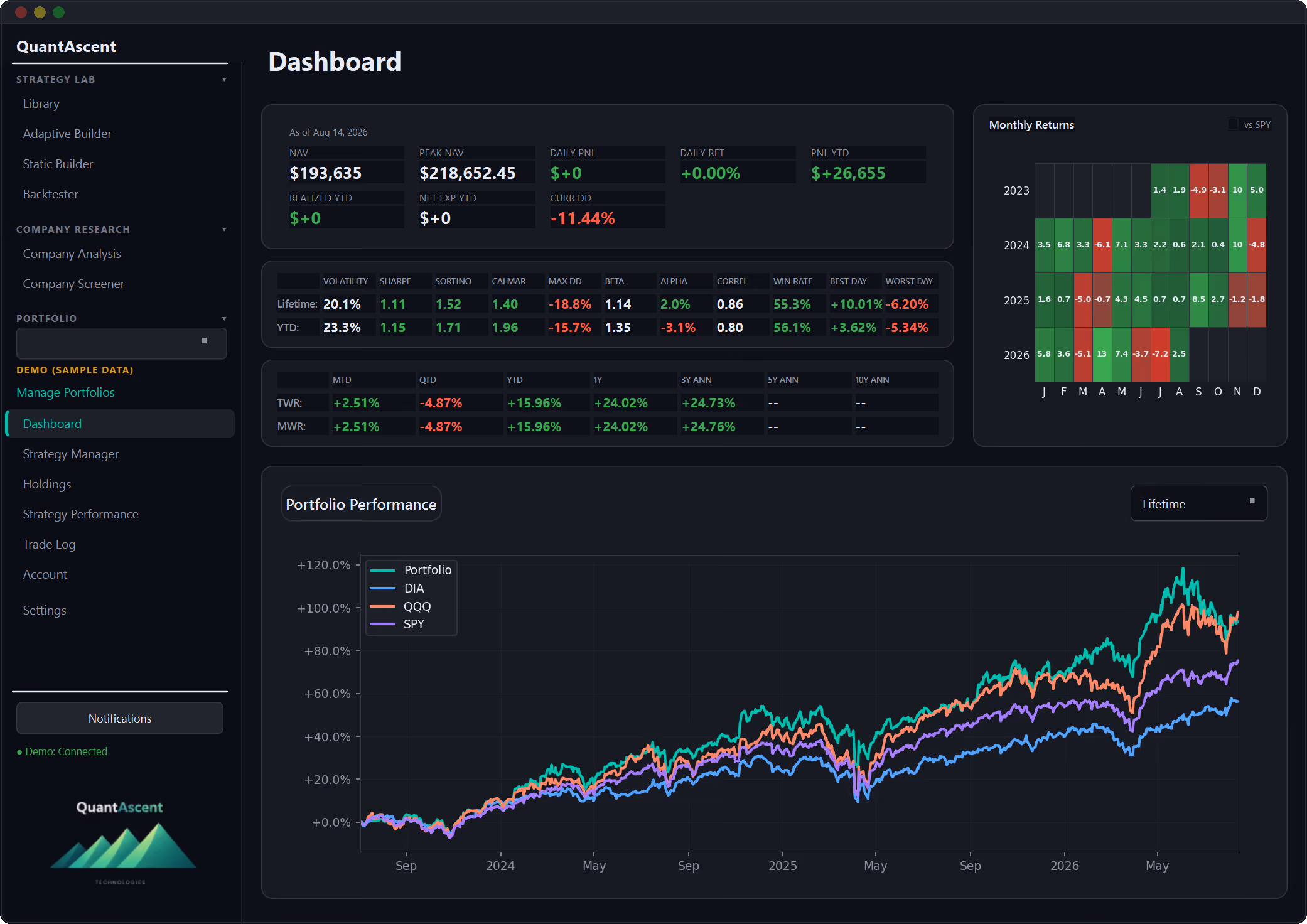Click PNL YTD value $+26,655
This screenshot has width=1307, height=924.
tap(848, 173)
